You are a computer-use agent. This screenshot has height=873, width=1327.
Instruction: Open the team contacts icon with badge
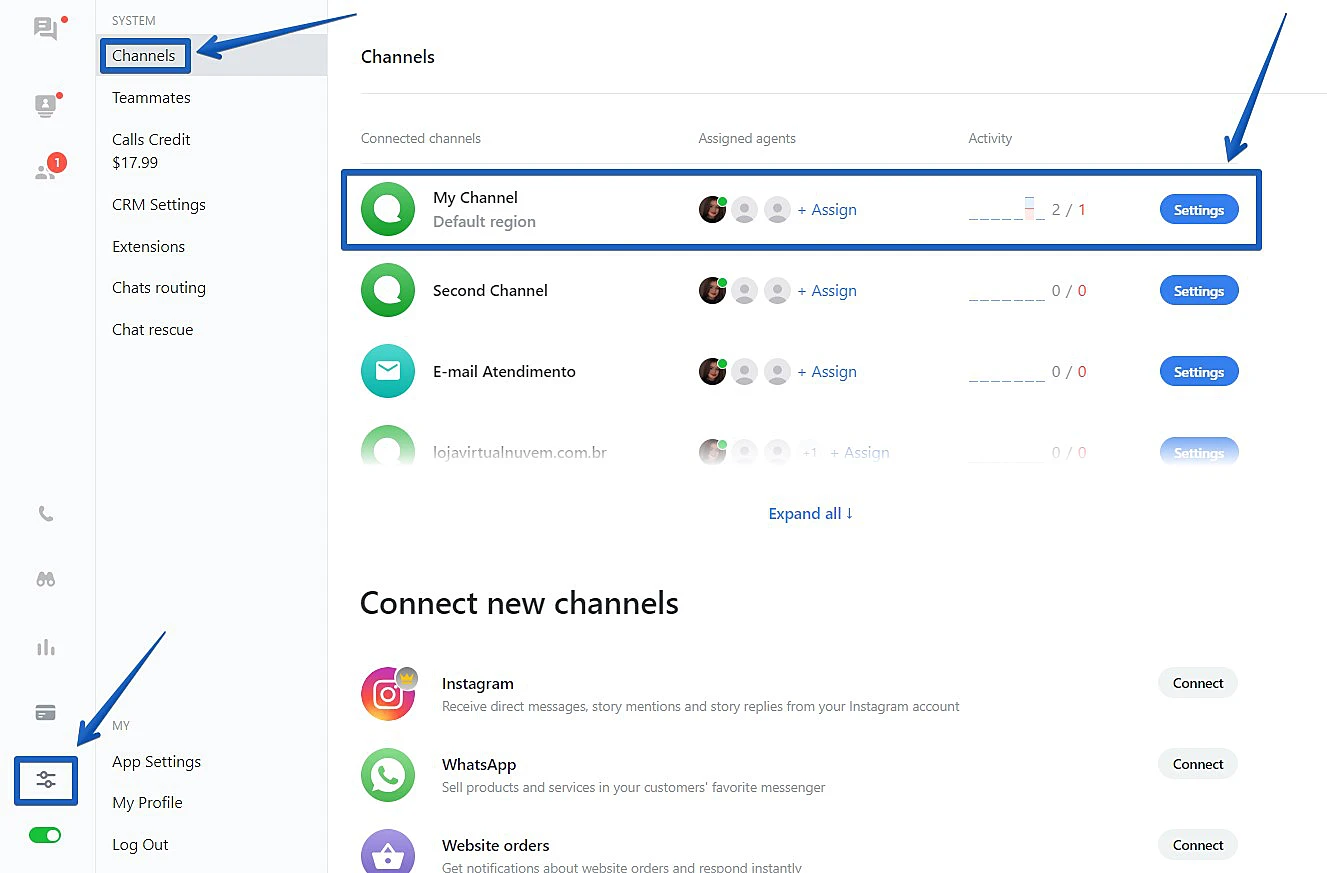(46, 170)
